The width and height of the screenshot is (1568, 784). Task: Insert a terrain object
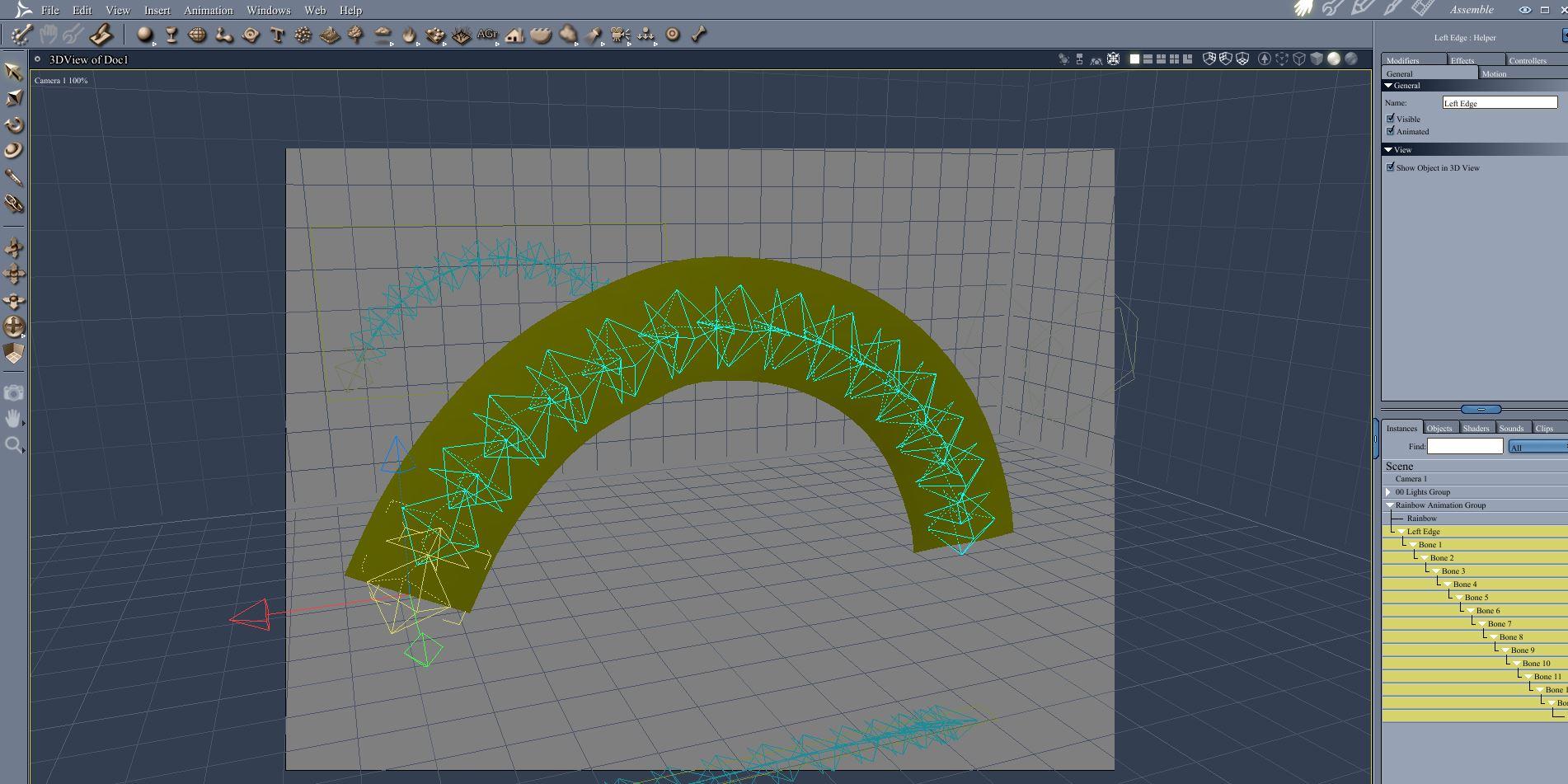tap(330, 35)
